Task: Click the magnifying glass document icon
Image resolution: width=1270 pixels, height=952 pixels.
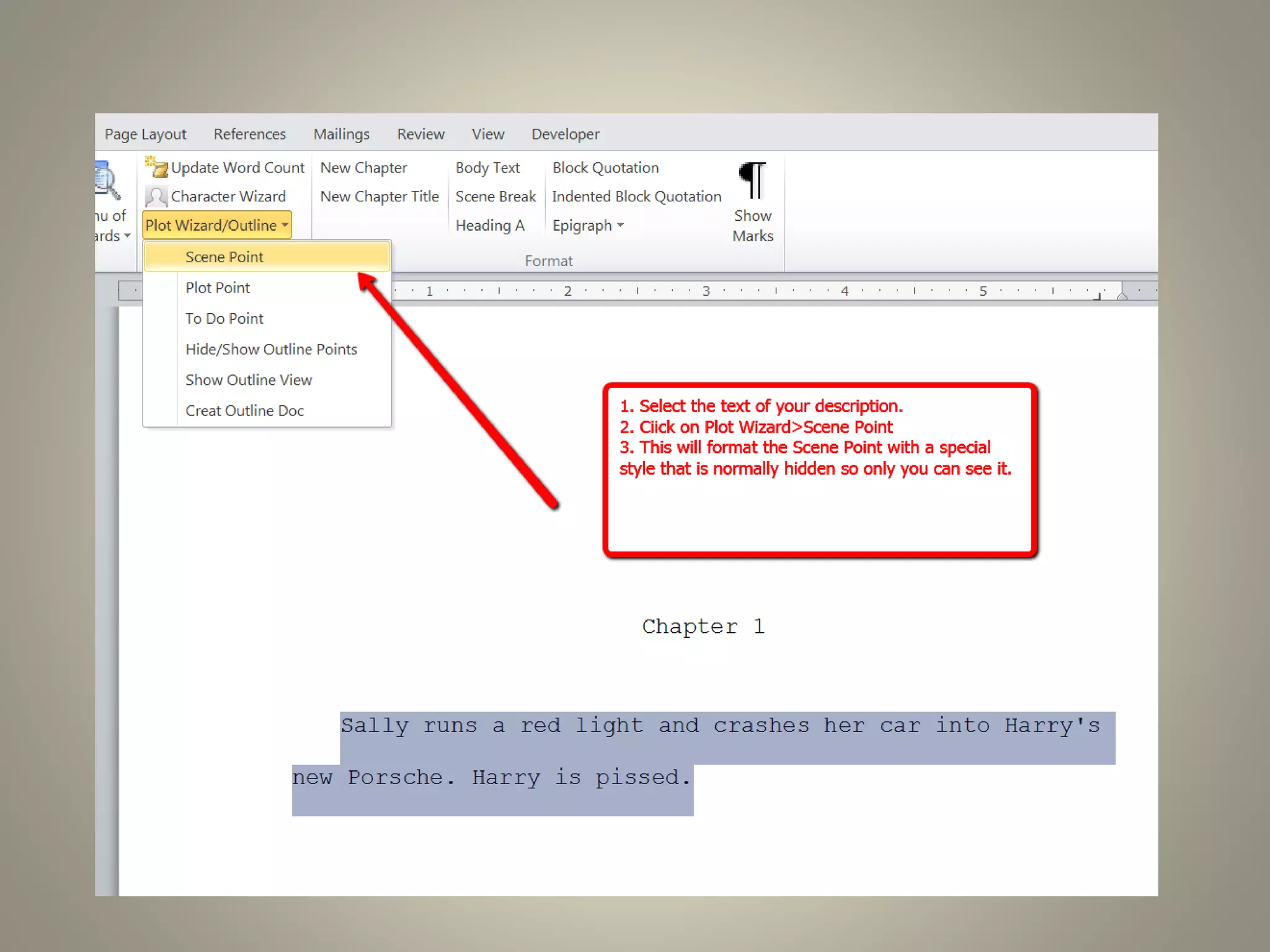Action: (108, 181)
